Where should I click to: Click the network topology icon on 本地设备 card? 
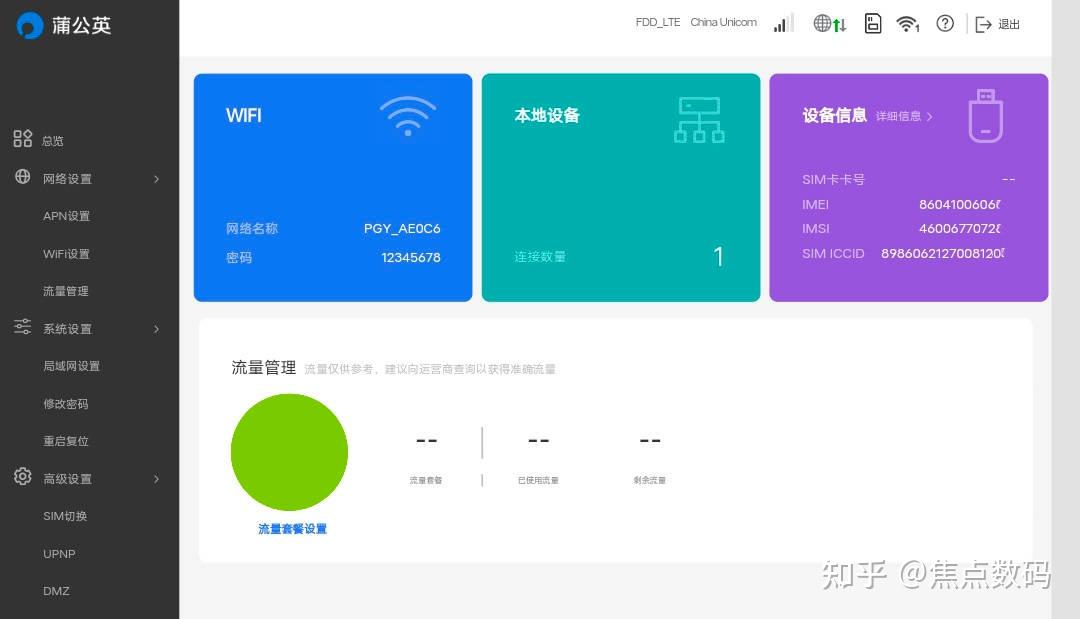[699, 119]
